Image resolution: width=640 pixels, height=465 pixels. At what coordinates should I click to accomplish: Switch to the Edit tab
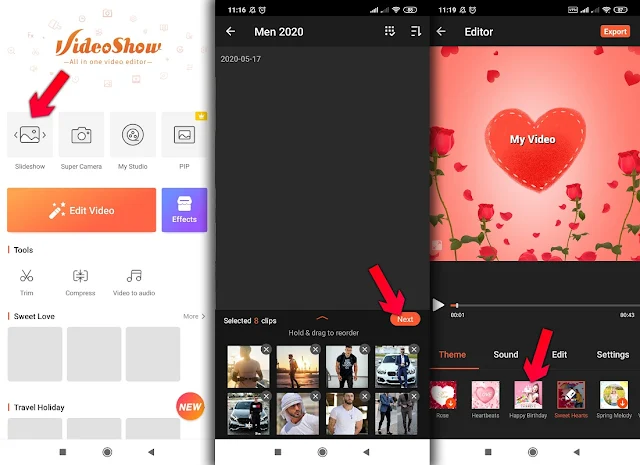pyautogui.click(x=559, y=354)
